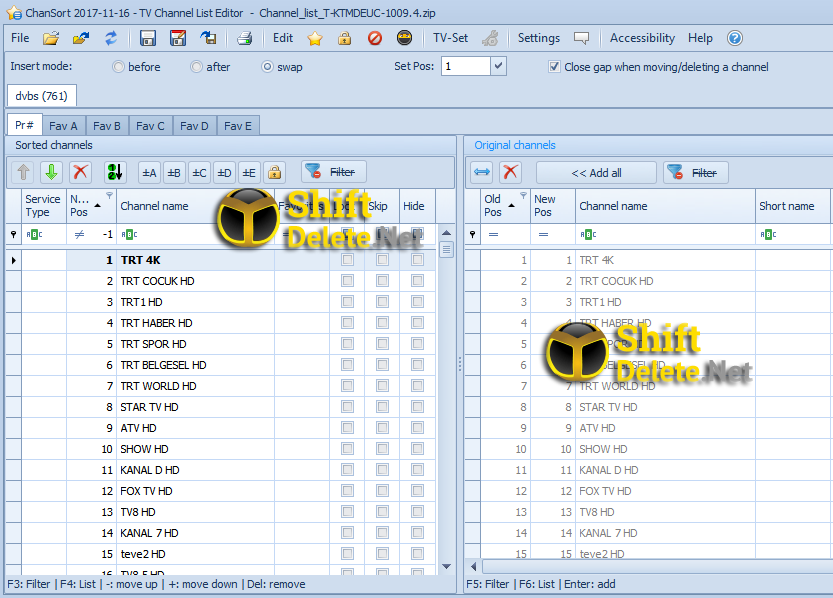Screen dimensions: 833x598
Task: Toggle favorite list ±A button
Action: [x=149, y=173]
